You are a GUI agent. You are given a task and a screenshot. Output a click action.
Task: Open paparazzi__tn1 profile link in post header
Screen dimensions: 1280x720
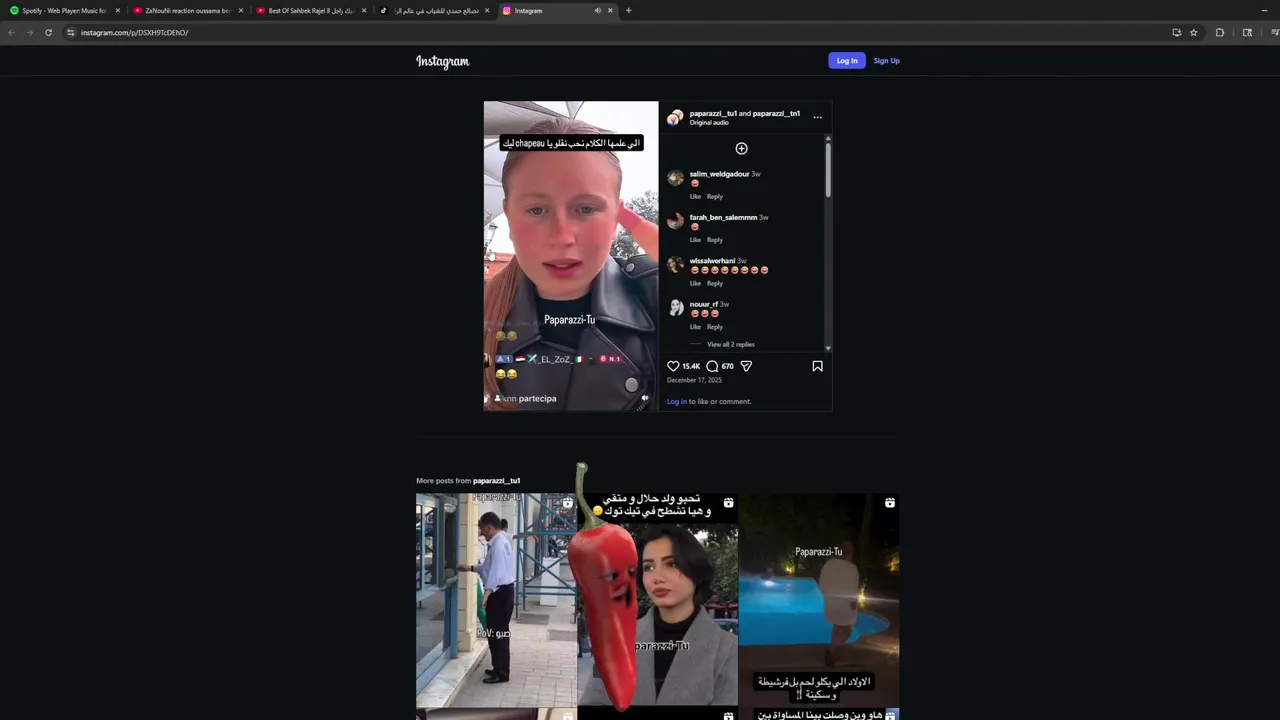point(776,113)
